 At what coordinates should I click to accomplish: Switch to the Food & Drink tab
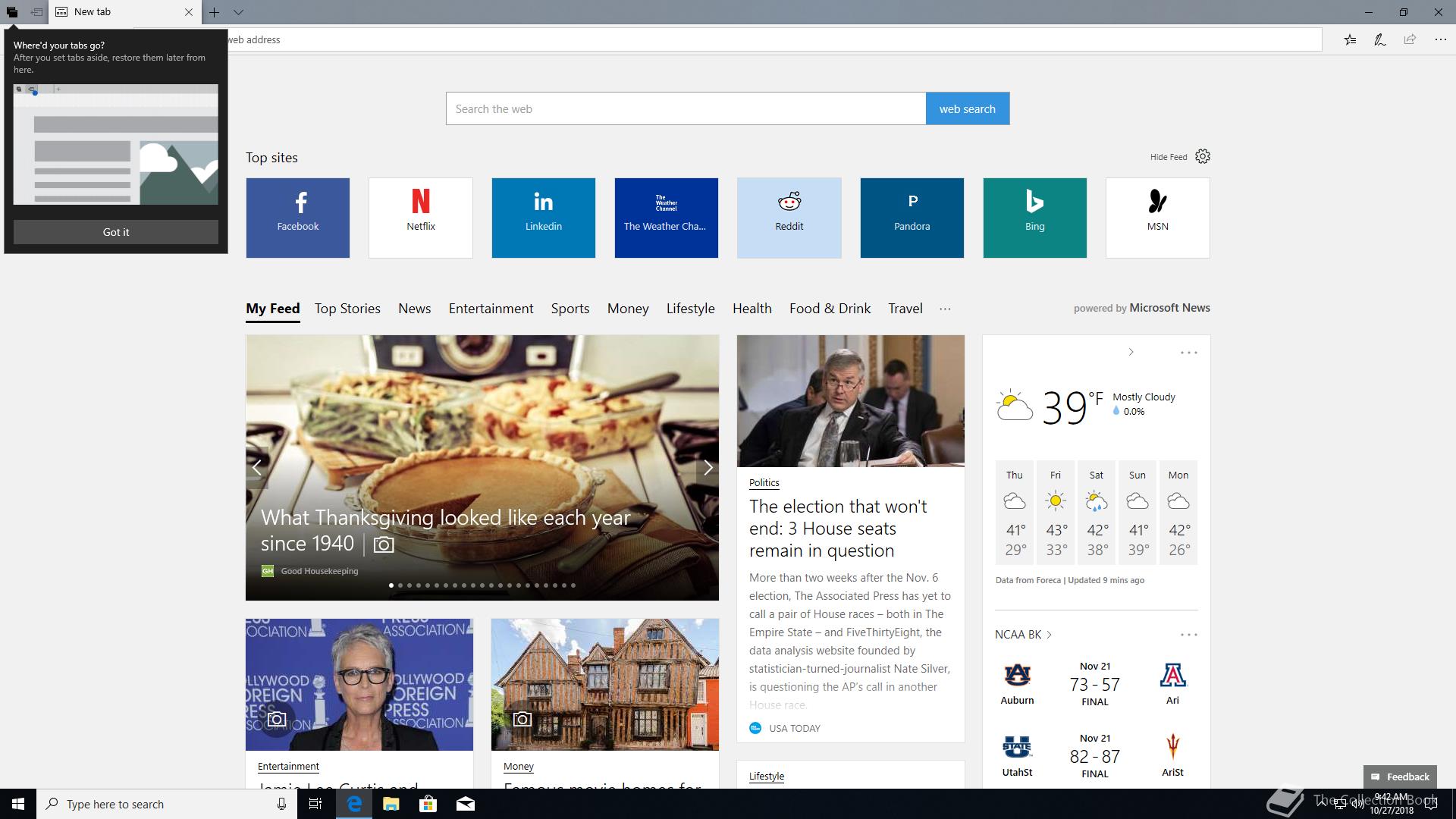point(830,309)
